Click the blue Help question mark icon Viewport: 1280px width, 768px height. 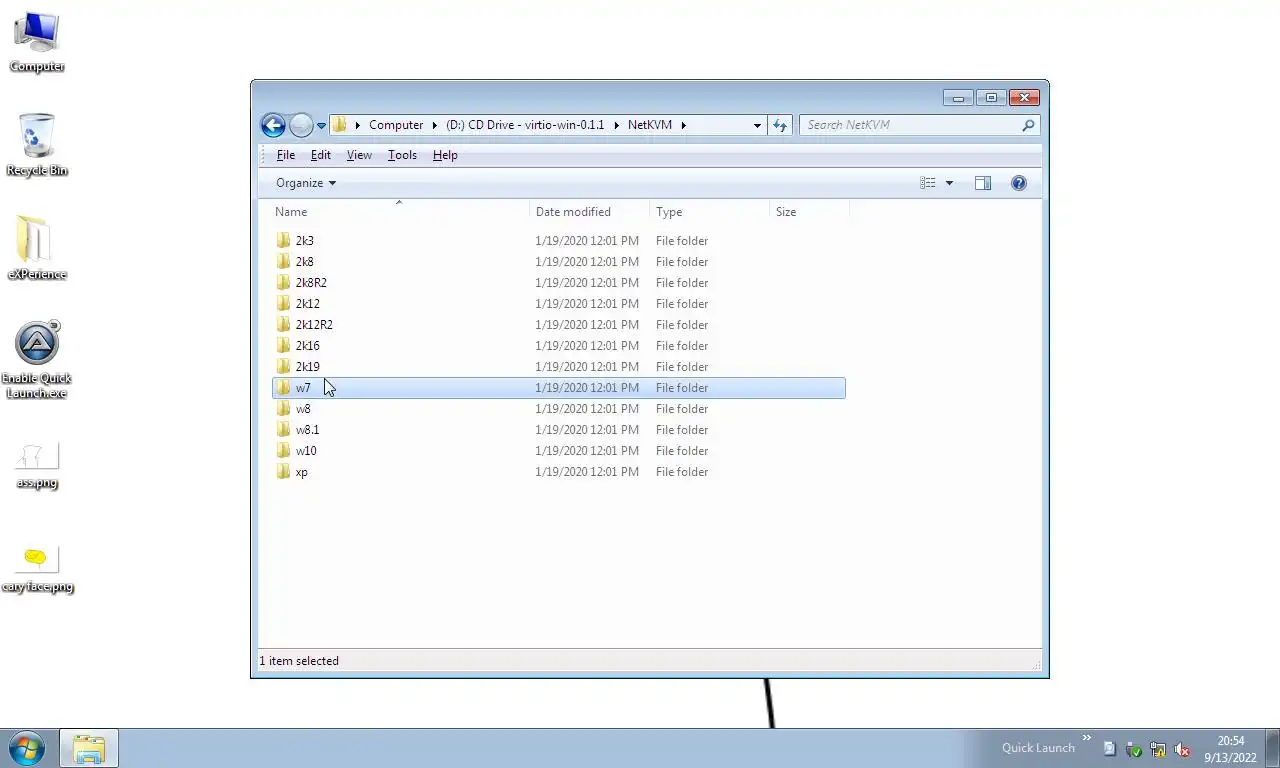[1018, 183]
